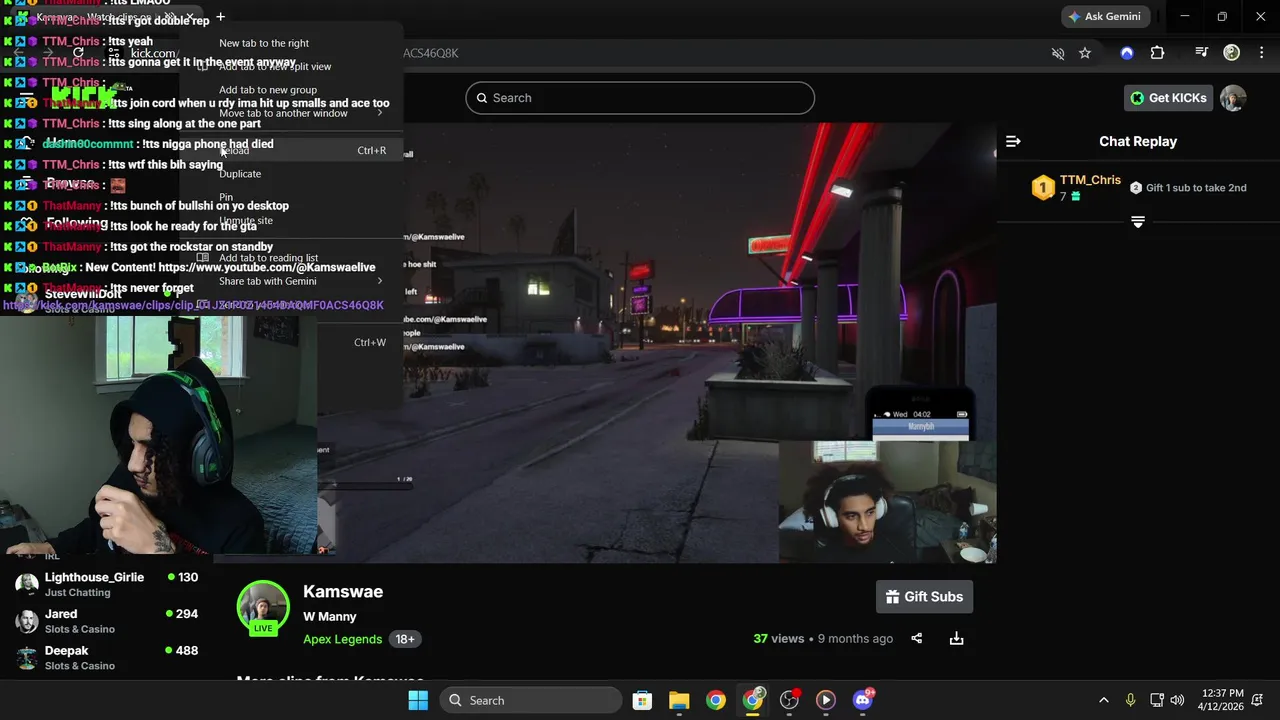Expand the 'Share tab with Gemini' submenu
The image size is (1280, 720).
pyautogui.click(x=290, y=281)
